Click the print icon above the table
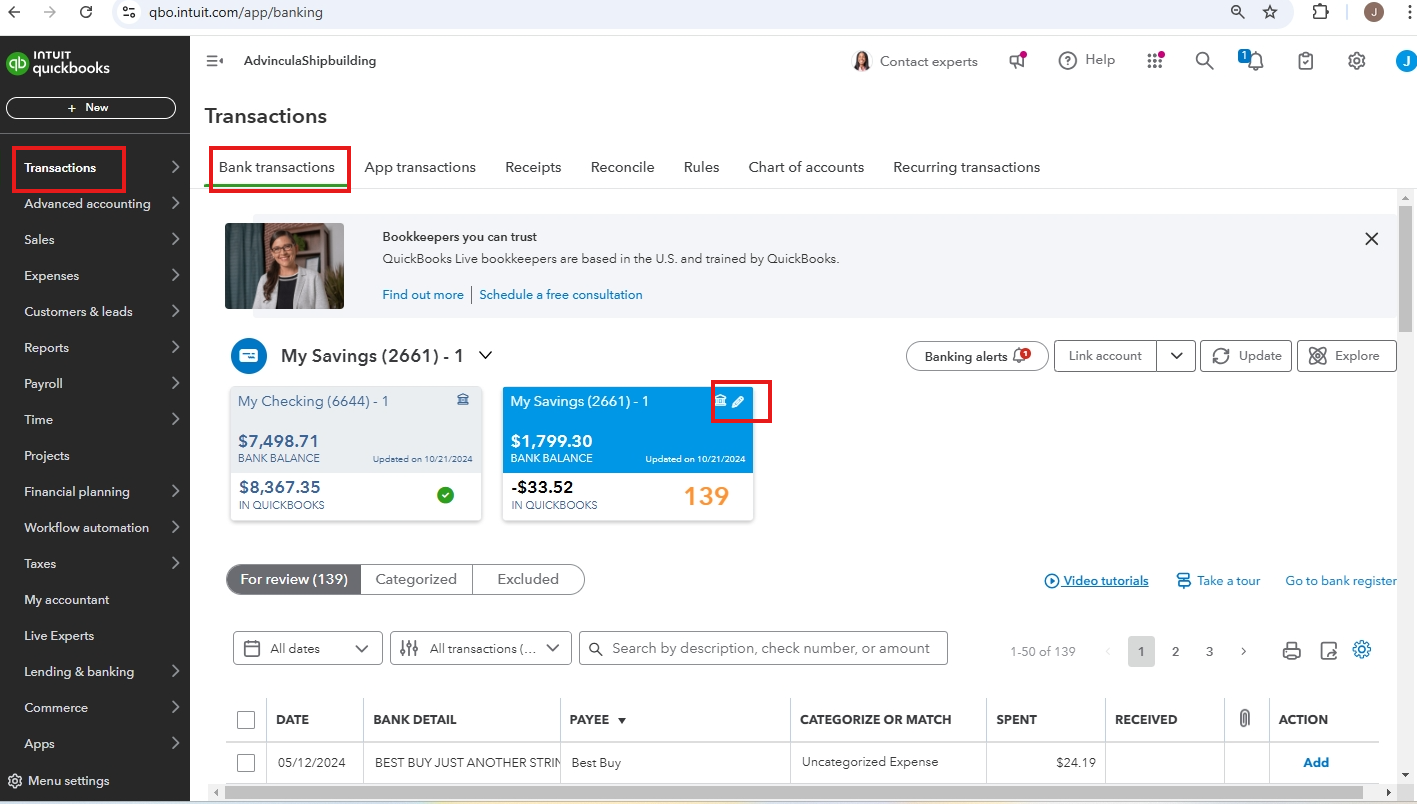 click(1292, 651)
